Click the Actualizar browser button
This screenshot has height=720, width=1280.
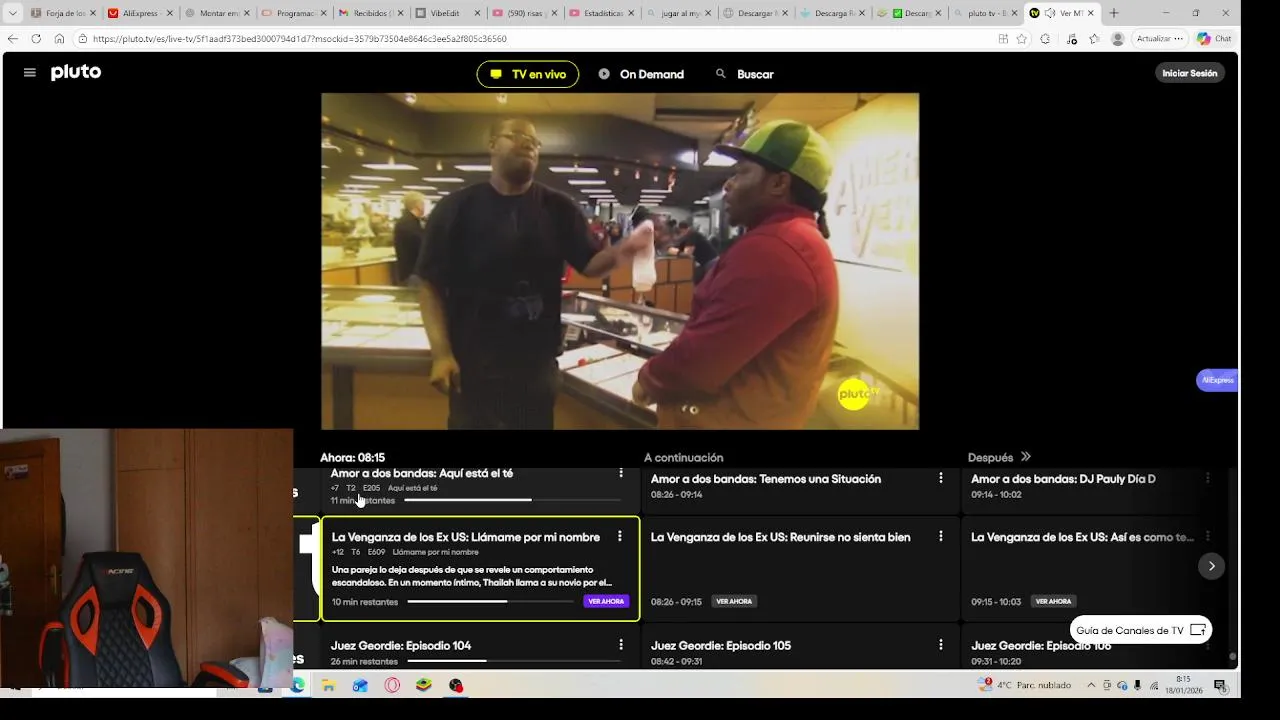pyautogui.click(x=1159, y=38)
